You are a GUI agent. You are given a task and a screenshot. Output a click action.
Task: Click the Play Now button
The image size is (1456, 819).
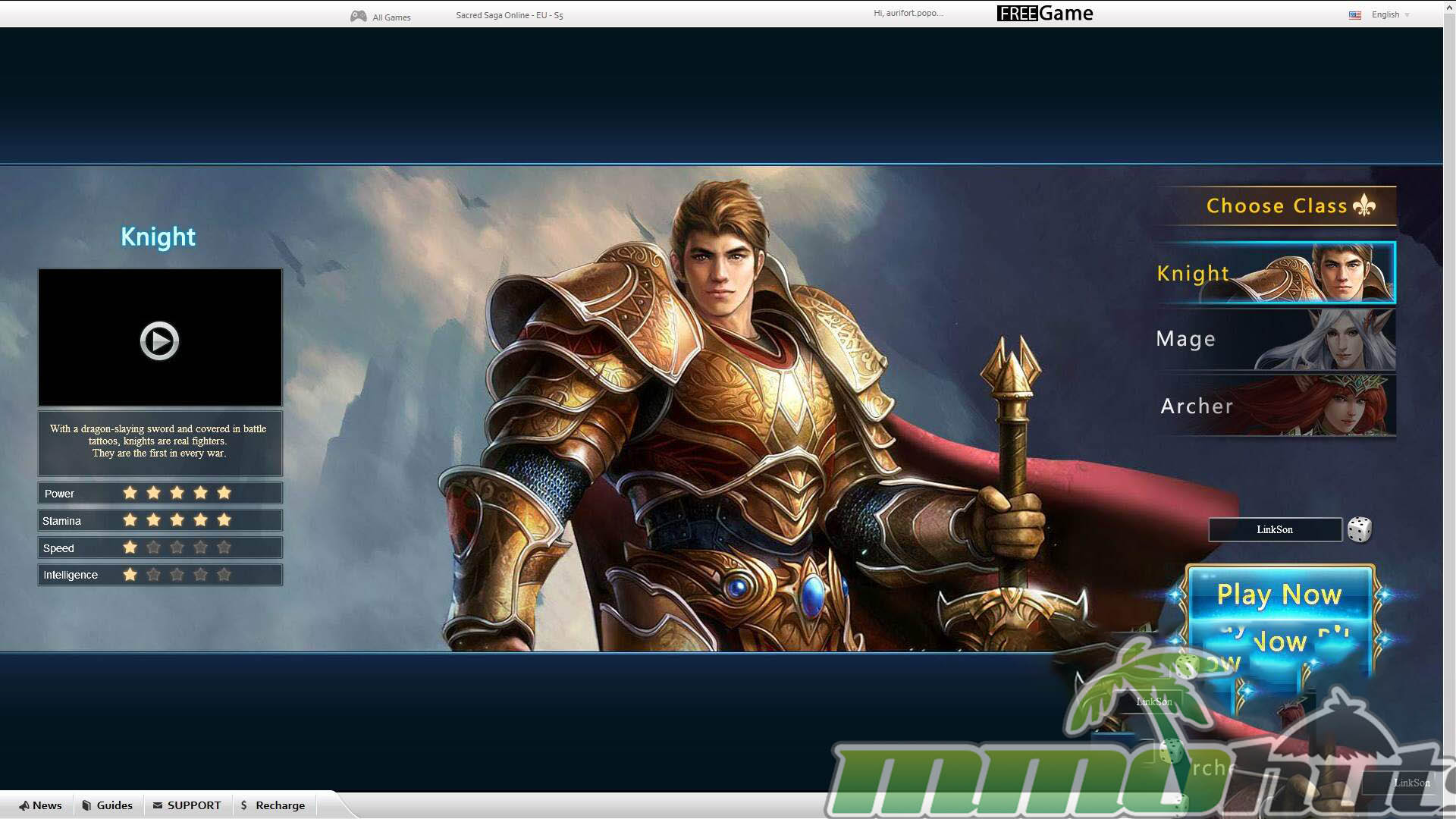click(x=1279, y=595)
